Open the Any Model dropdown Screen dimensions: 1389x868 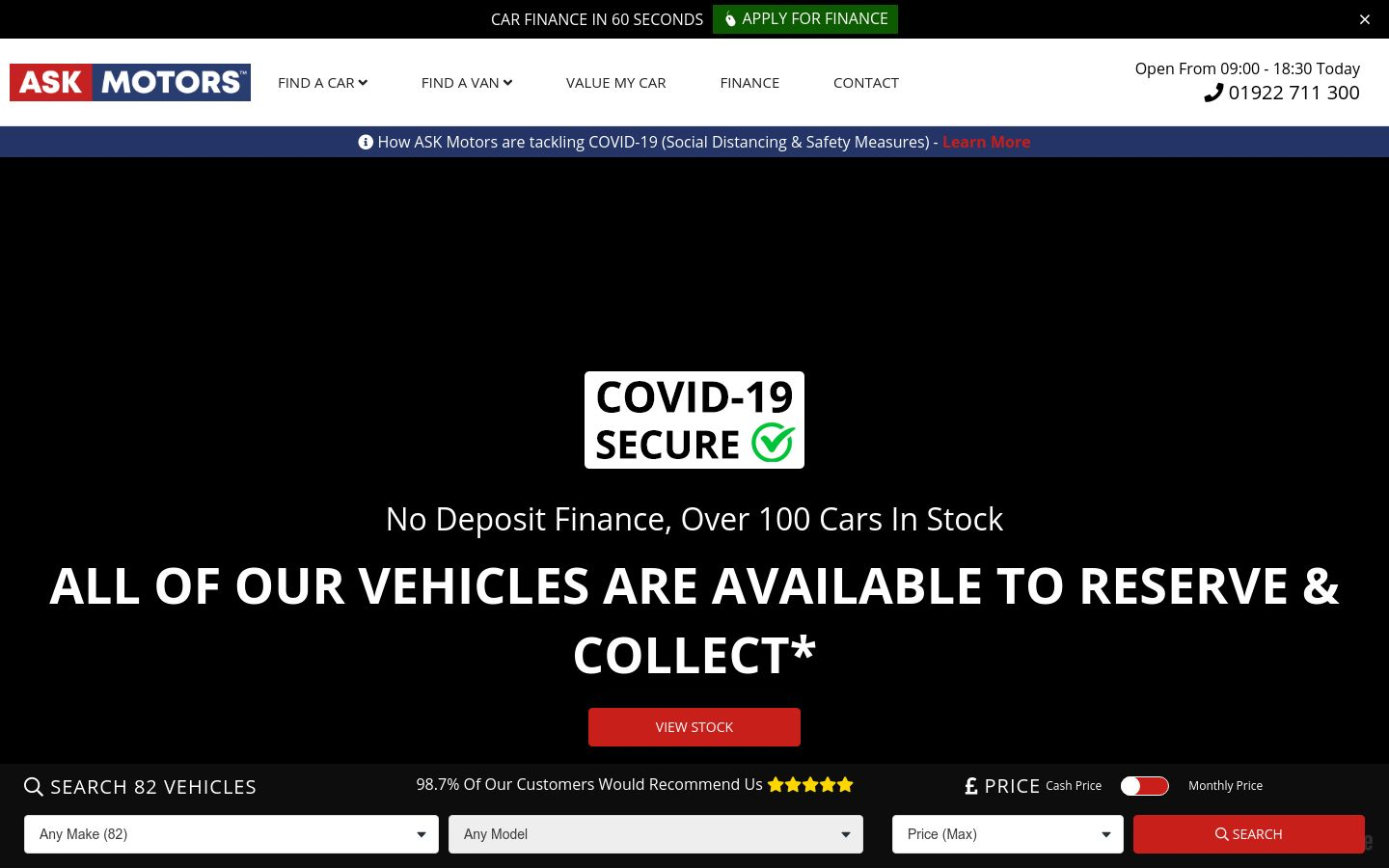pyautogui.click(x=656, y=834)
